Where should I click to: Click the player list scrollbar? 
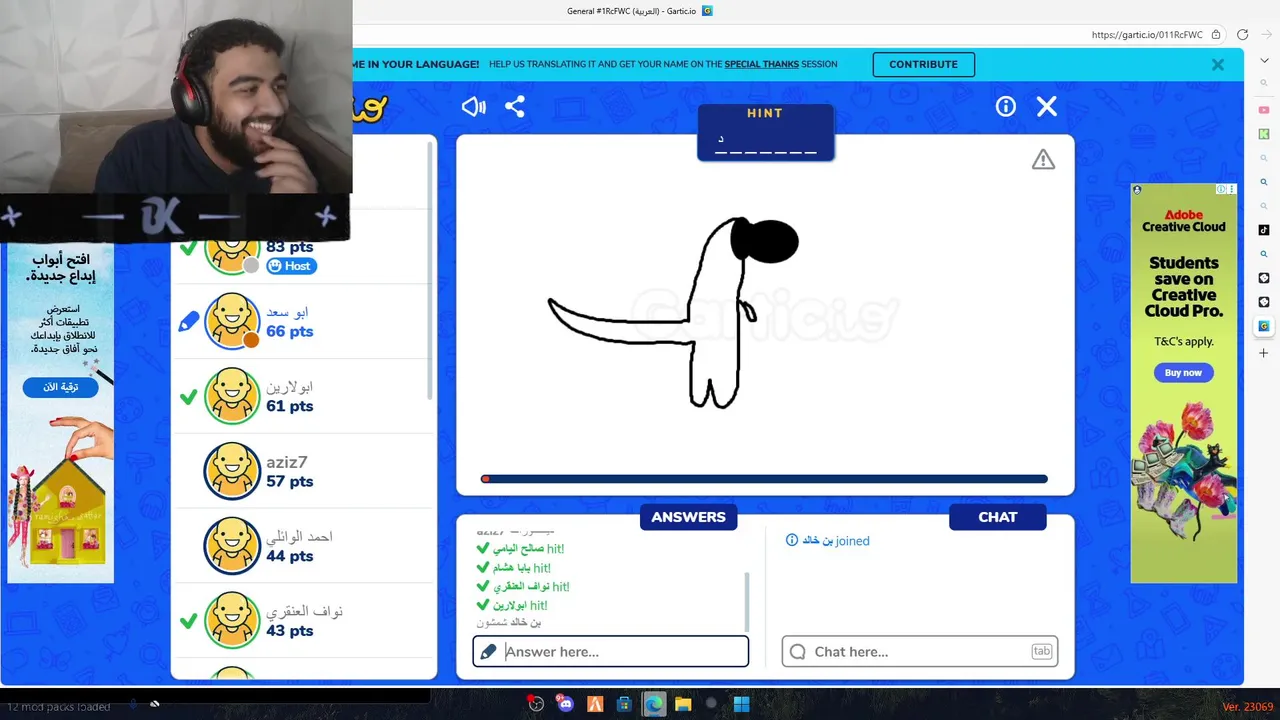[431, 270]
